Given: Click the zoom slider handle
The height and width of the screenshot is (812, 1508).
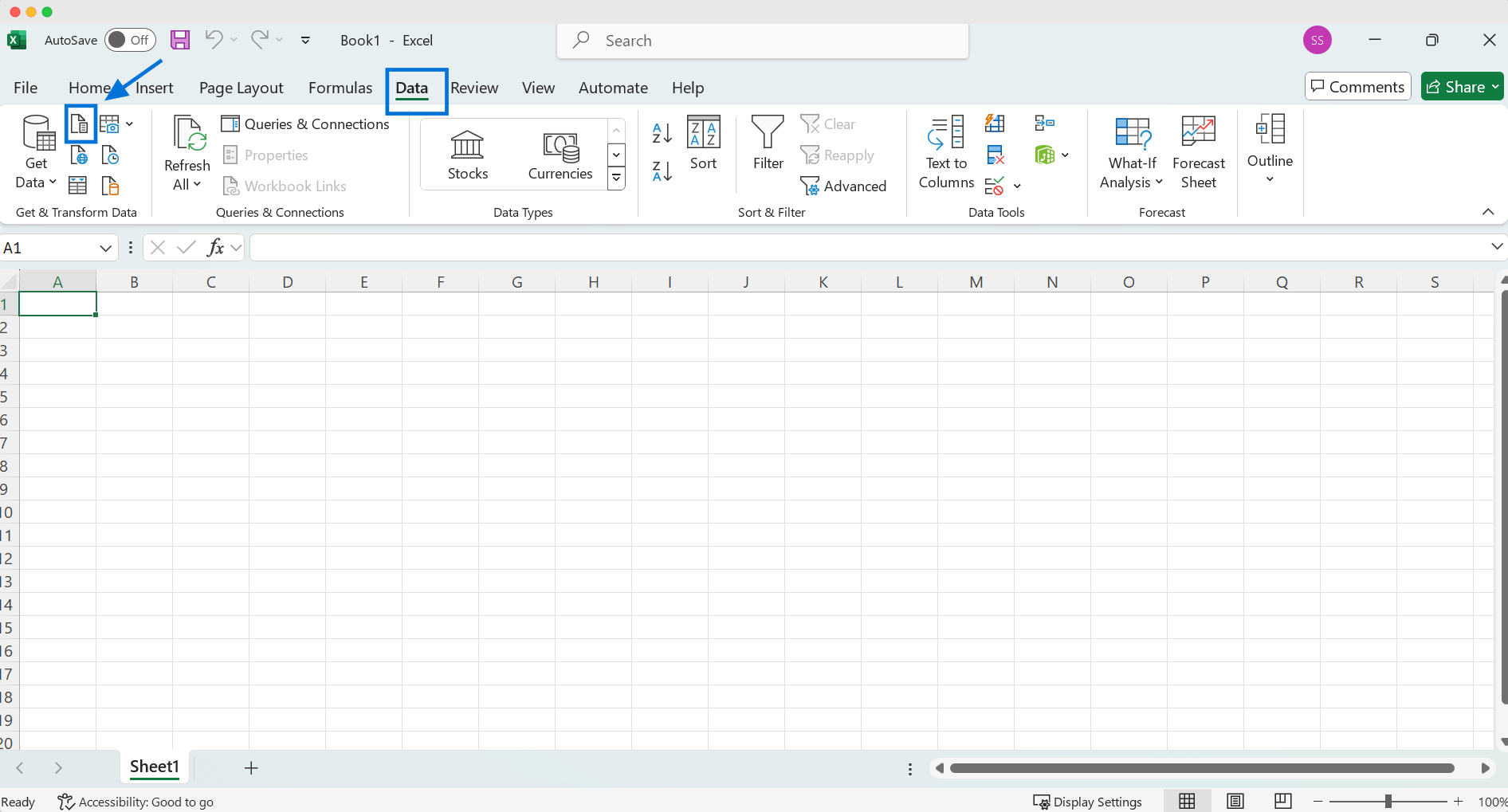Looking at the screenshot, I should [1388, 802].
